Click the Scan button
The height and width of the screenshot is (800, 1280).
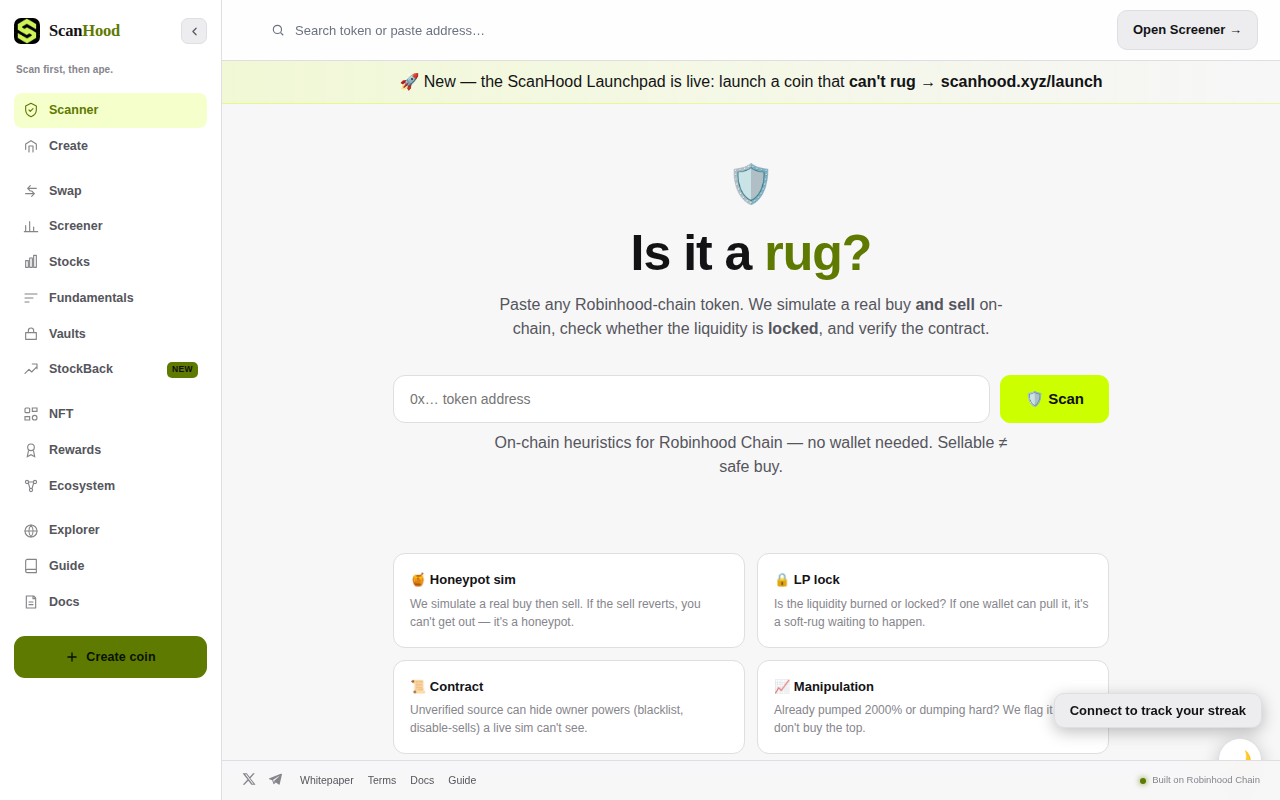pyautogui.click(x=1054, y=399)
